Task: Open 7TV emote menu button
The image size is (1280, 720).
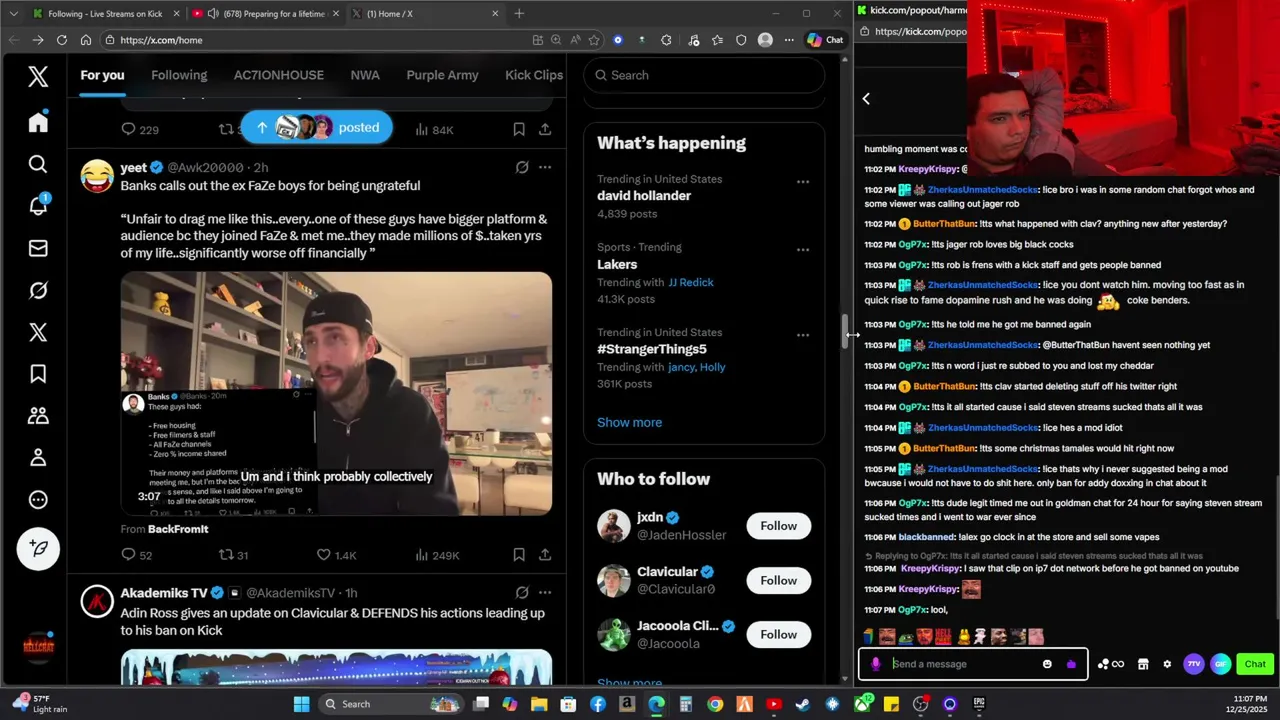Action: (x=1193, y=664)
